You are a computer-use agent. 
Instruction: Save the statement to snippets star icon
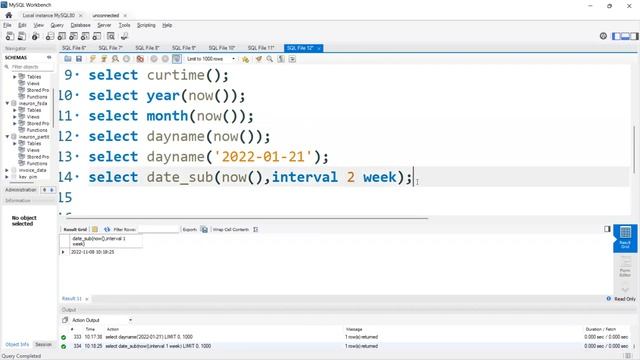coord(245,59)
